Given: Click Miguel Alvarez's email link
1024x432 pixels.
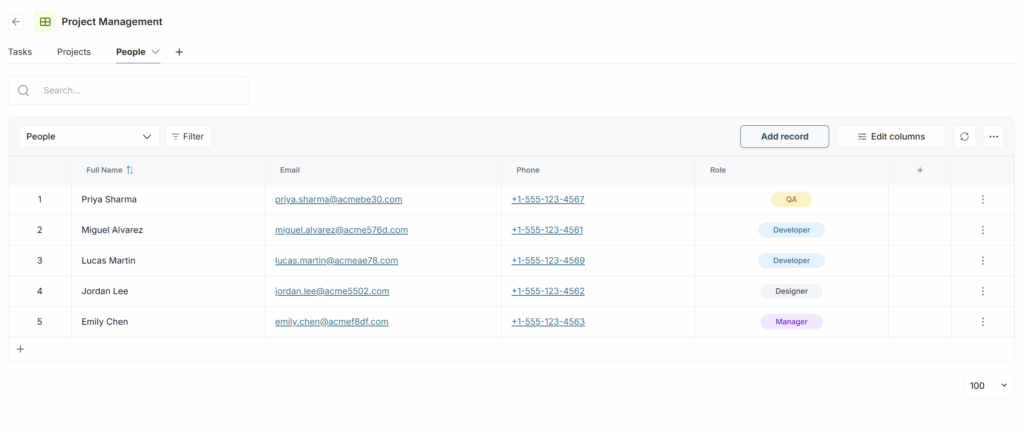Looking at the screenshot, I should tap(341, 230).
